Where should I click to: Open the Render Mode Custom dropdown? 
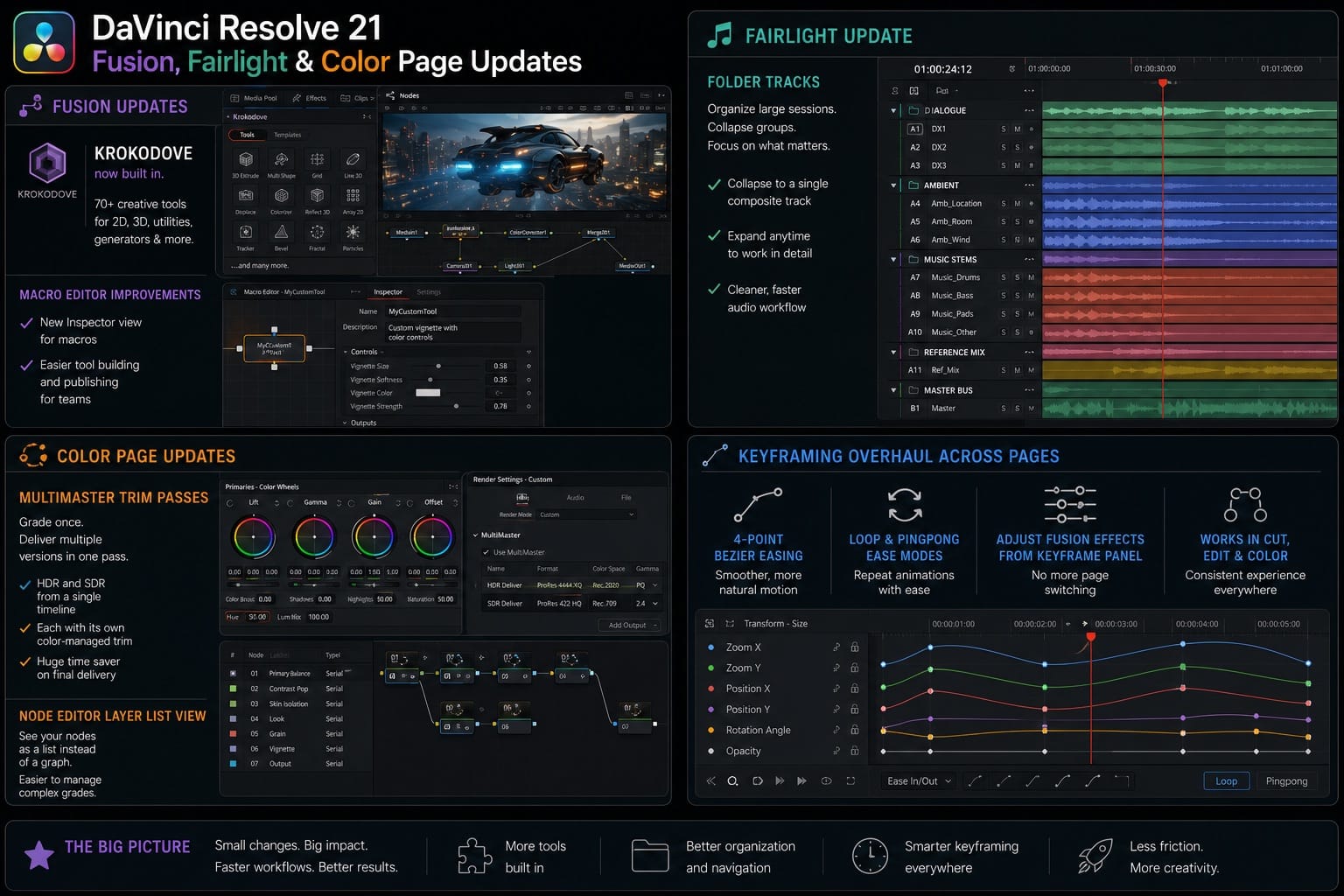[586, 514]
